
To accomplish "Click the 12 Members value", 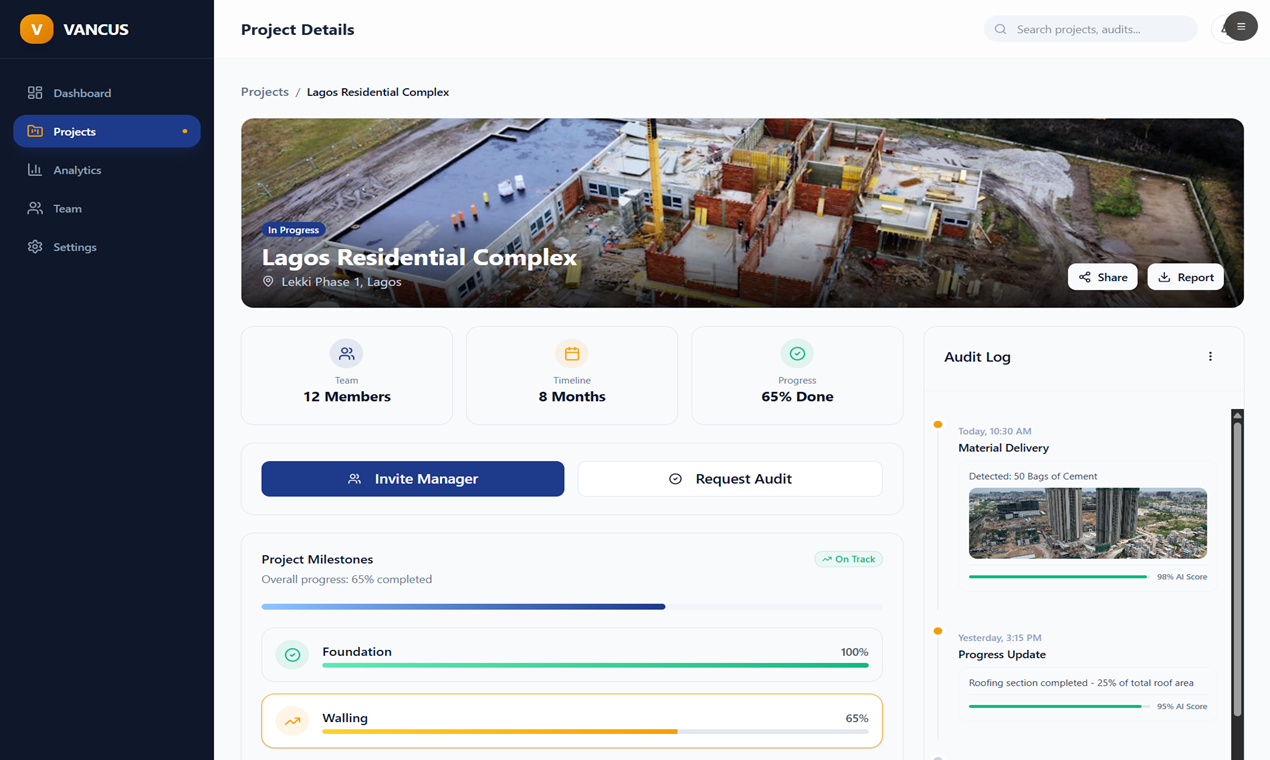I will click(x=347, y=397).
